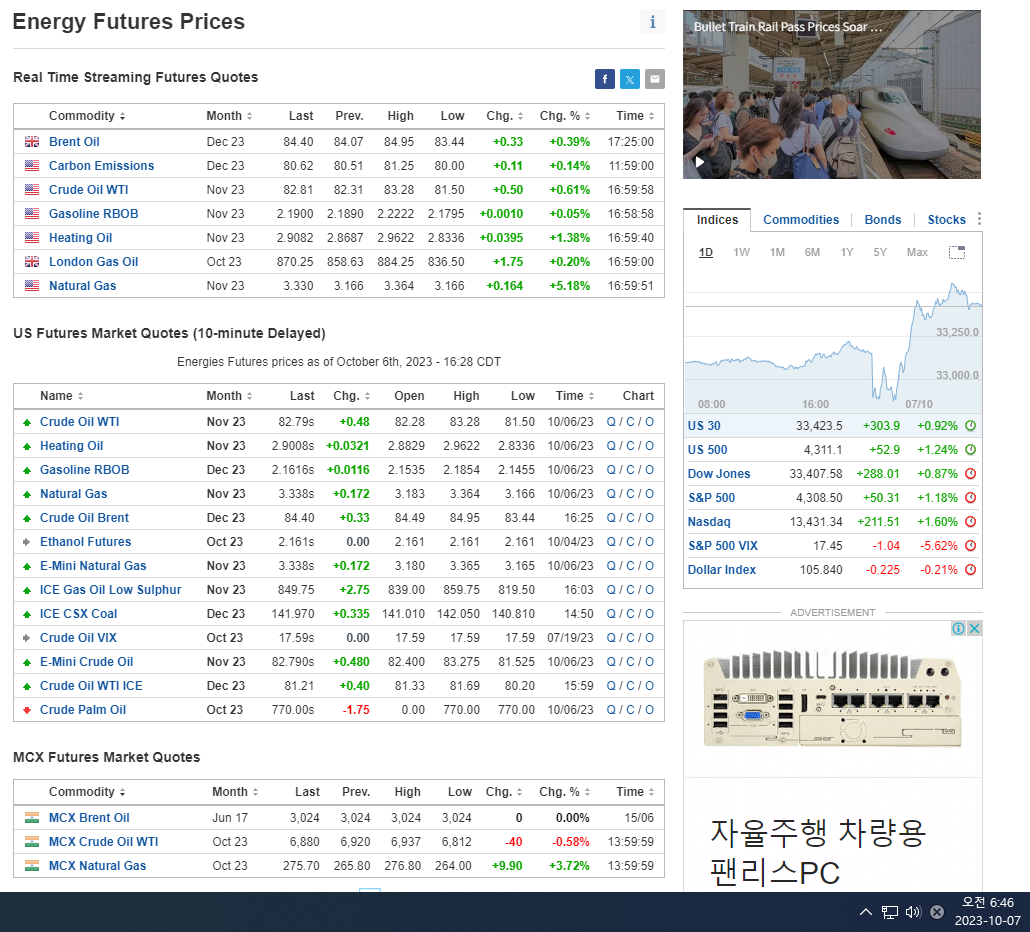The height and width of the screenshot is (932, 1030).
Task: Share quotes on Facebook
Action: [605, 79]
